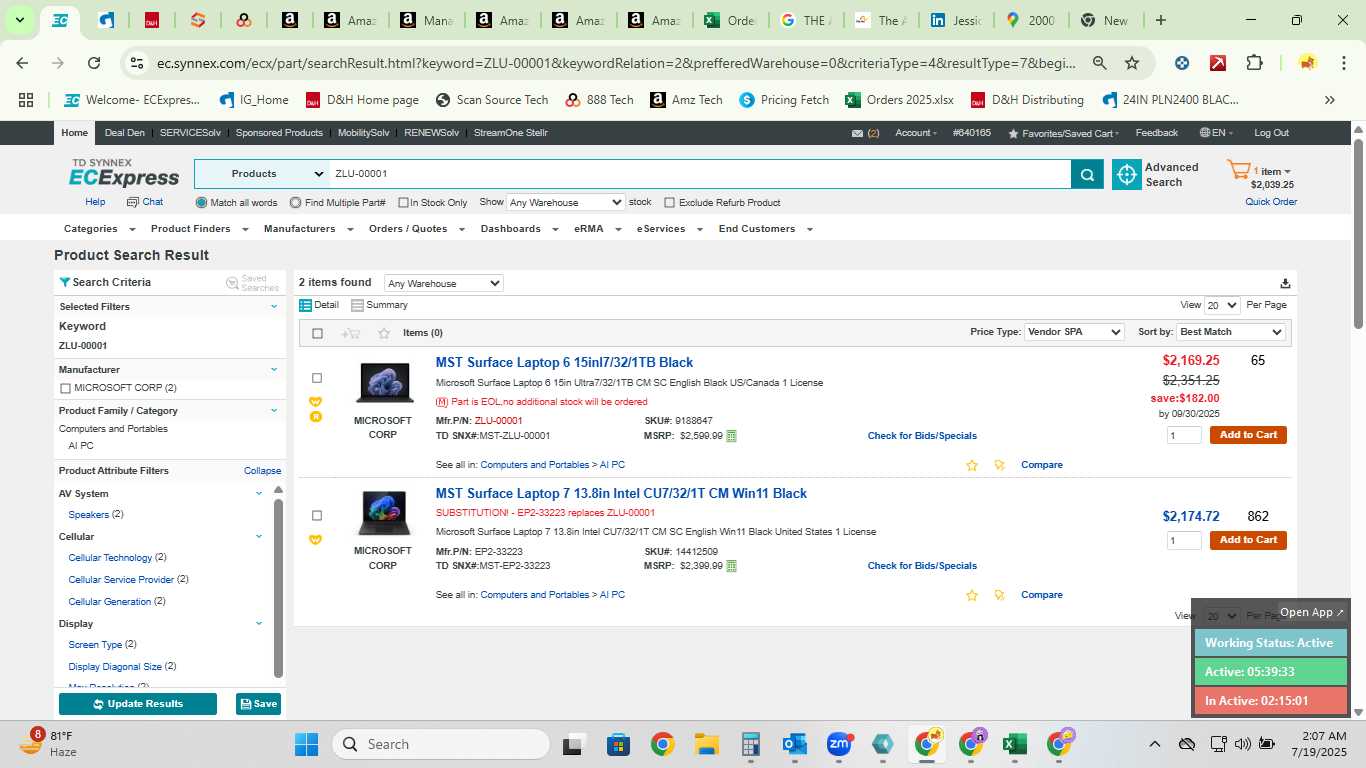This screenshot has height=768, width=1366.
Task: Select Match all words radio button
Action: pyautogui.click(x=201, y=202)
